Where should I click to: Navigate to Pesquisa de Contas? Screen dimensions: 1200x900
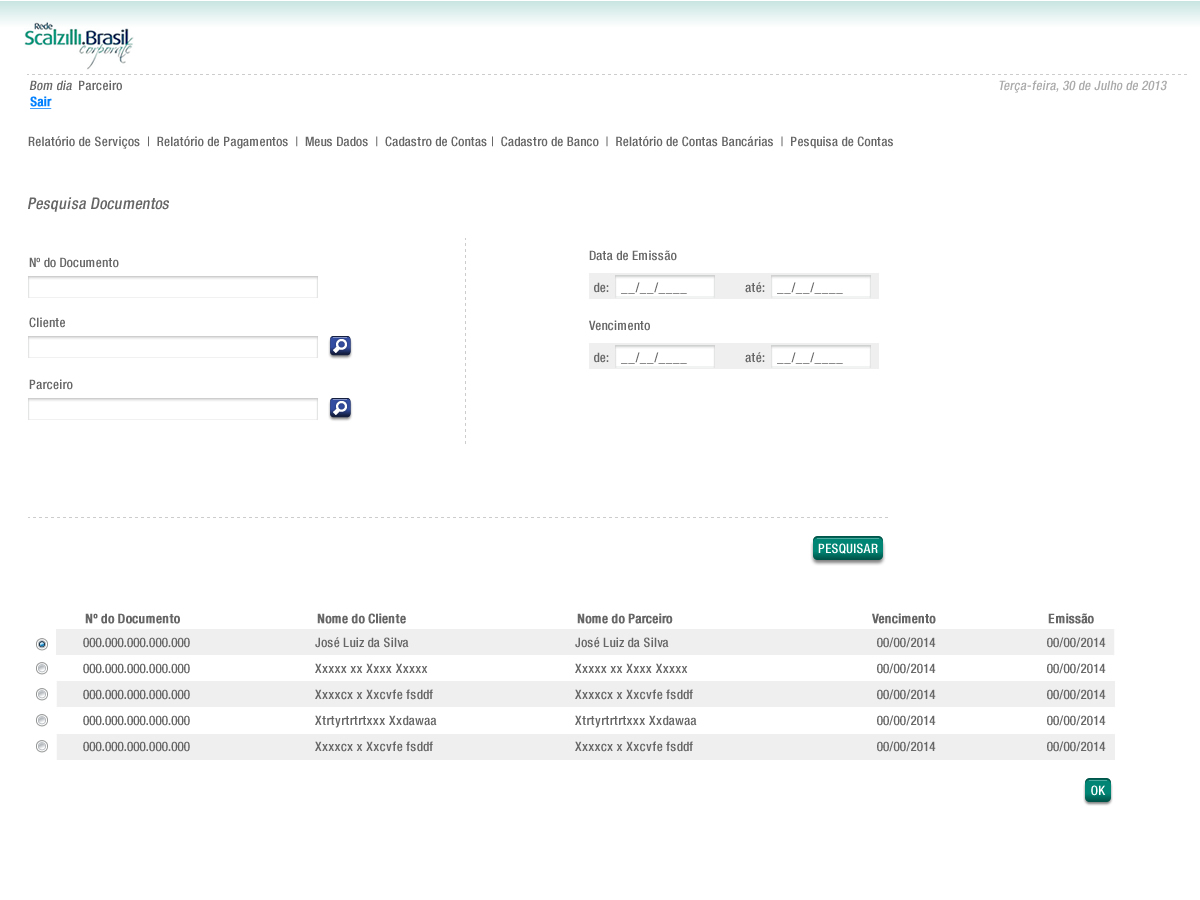point(841,142)
